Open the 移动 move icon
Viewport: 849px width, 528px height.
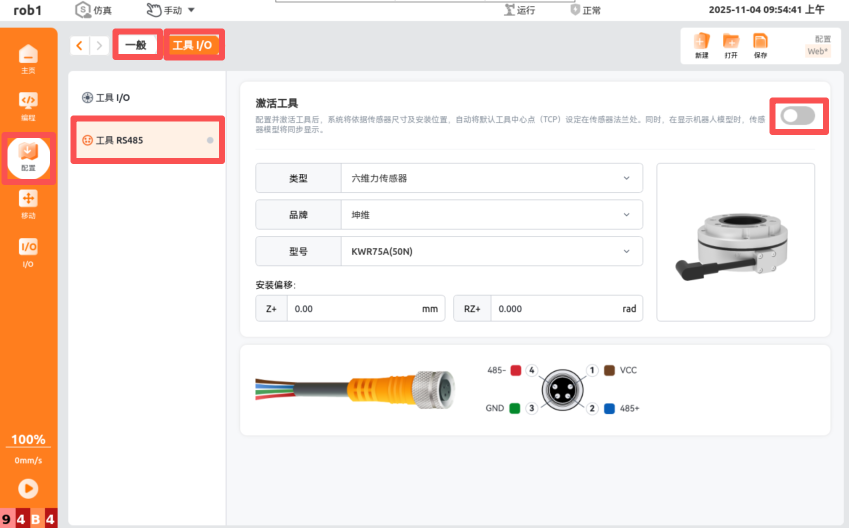click(28, 204)
